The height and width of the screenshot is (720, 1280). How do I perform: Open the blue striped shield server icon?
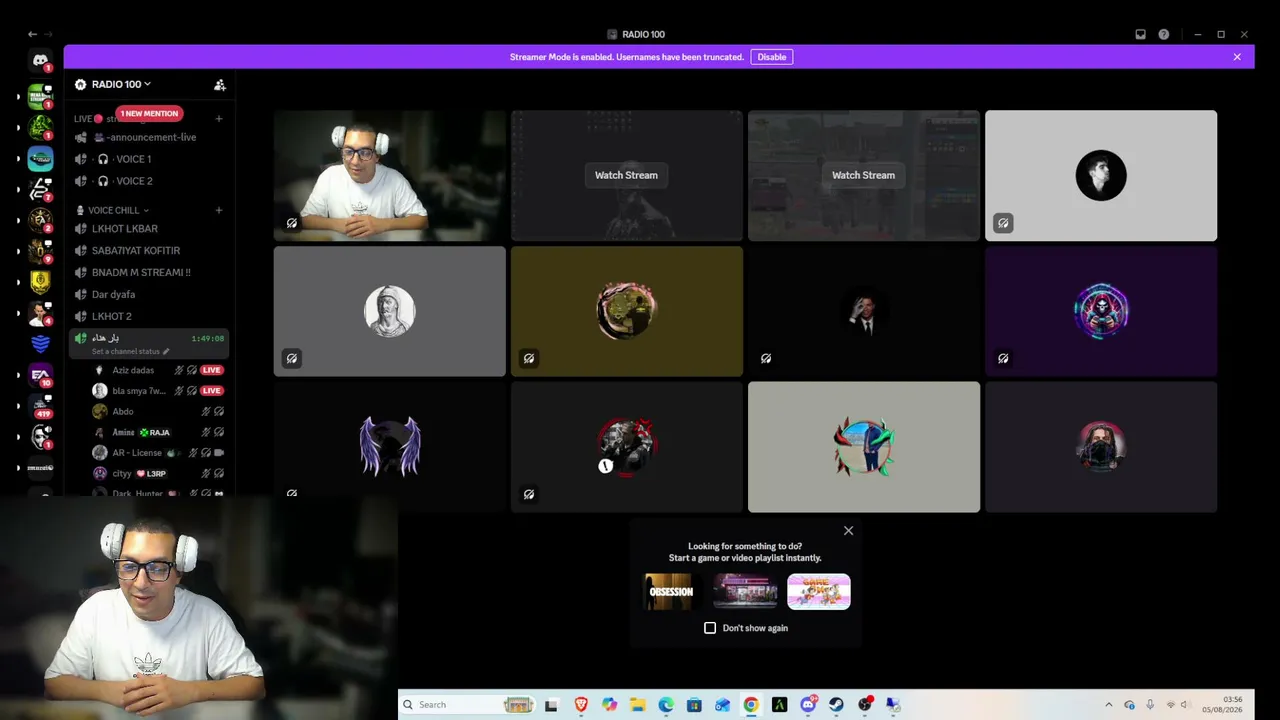(x=40, y=344)
